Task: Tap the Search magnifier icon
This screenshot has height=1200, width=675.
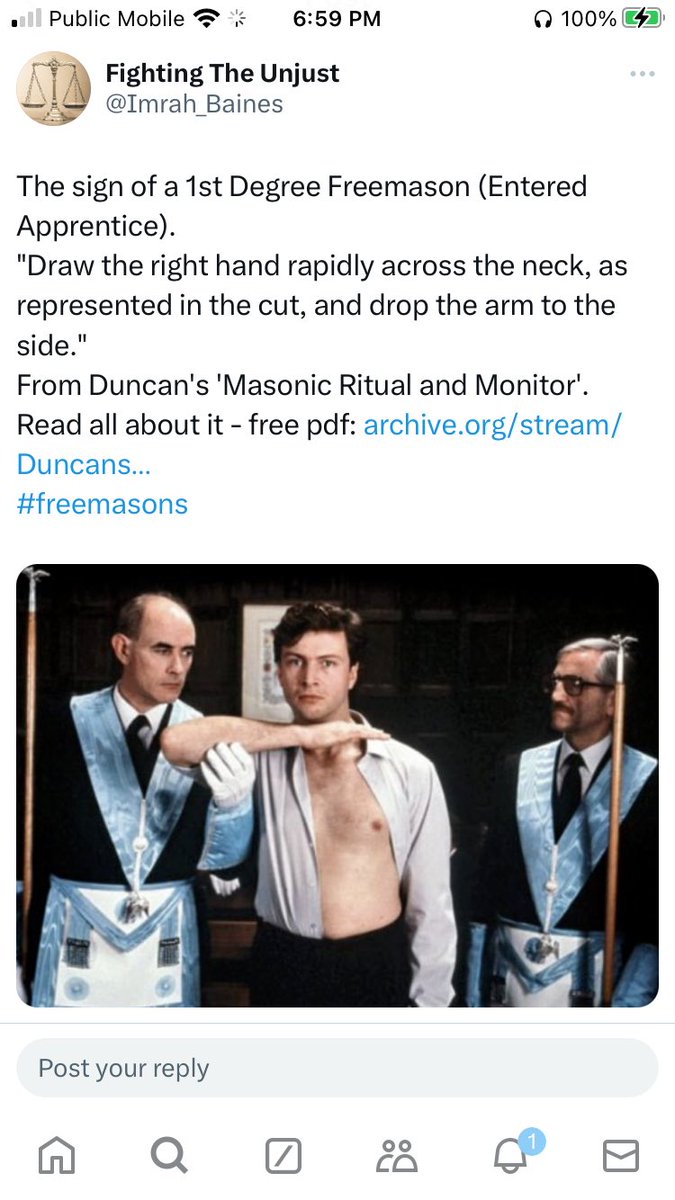Action: tap(168, 1156)
